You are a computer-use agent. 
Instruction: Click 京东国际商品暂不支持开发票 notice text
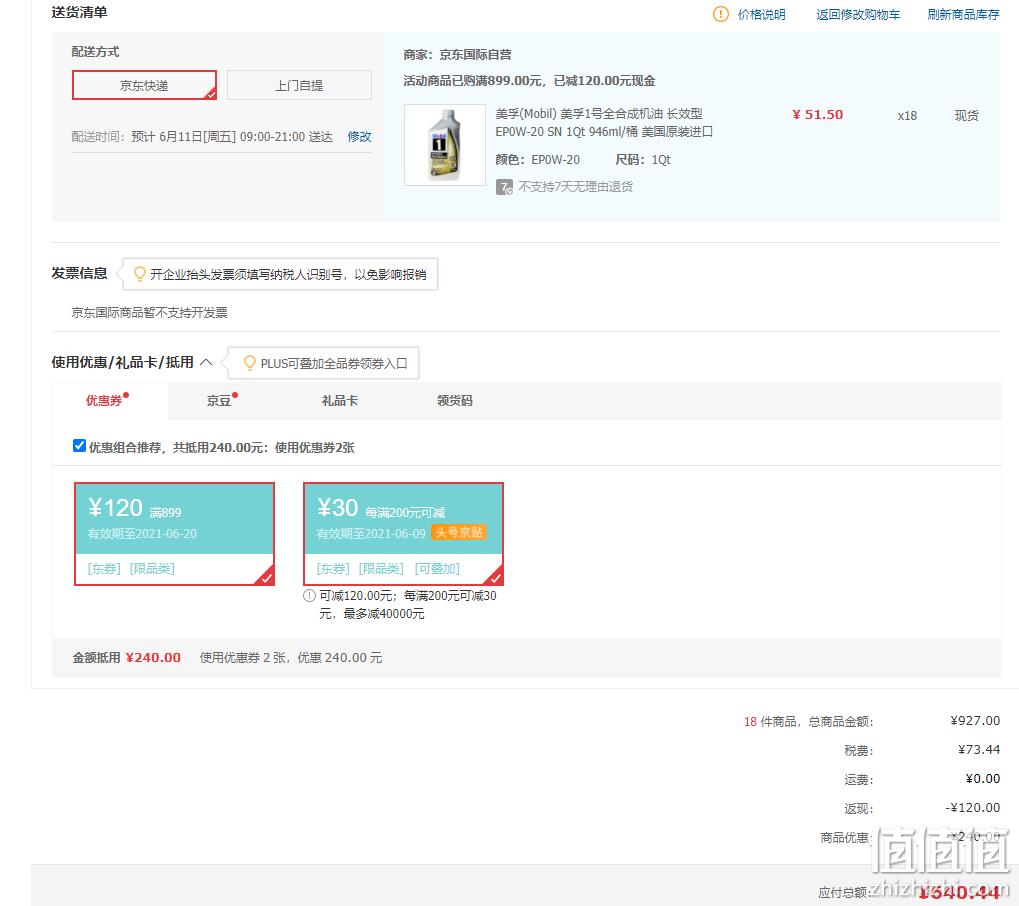tap(149, 313)
